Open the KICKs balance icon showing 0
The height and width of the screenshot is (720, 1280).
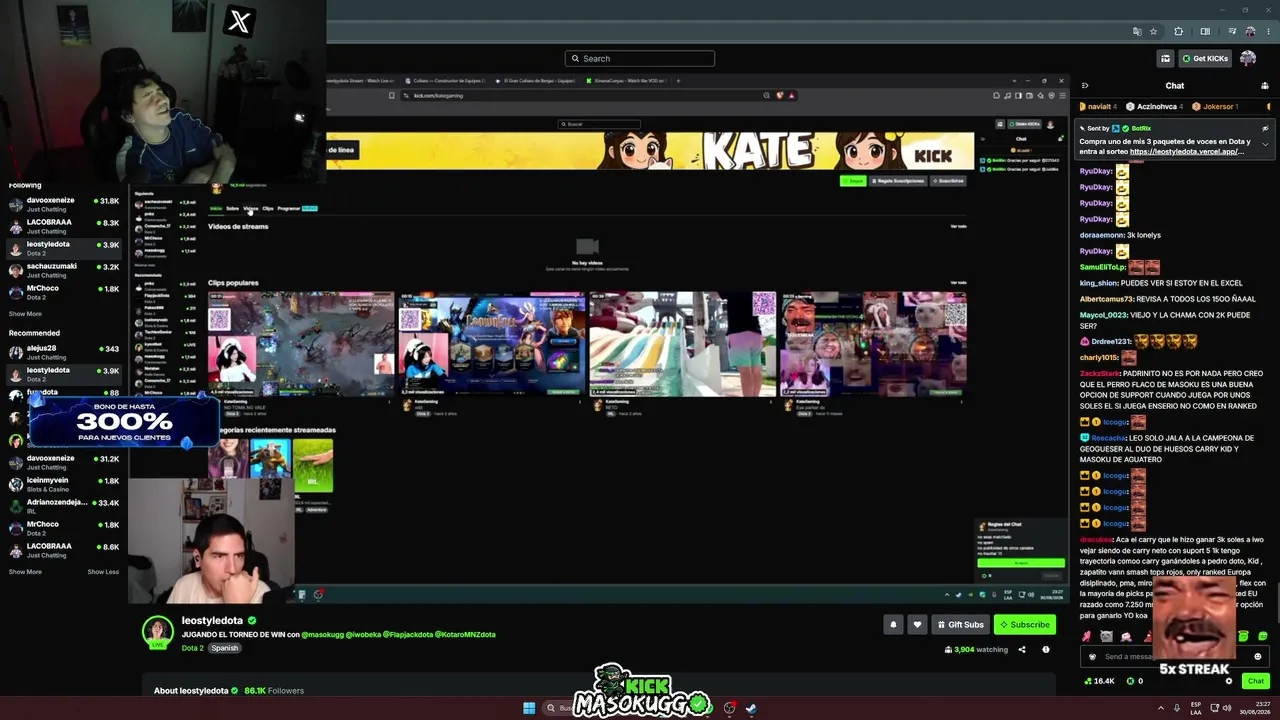[x=1134, y=681]
